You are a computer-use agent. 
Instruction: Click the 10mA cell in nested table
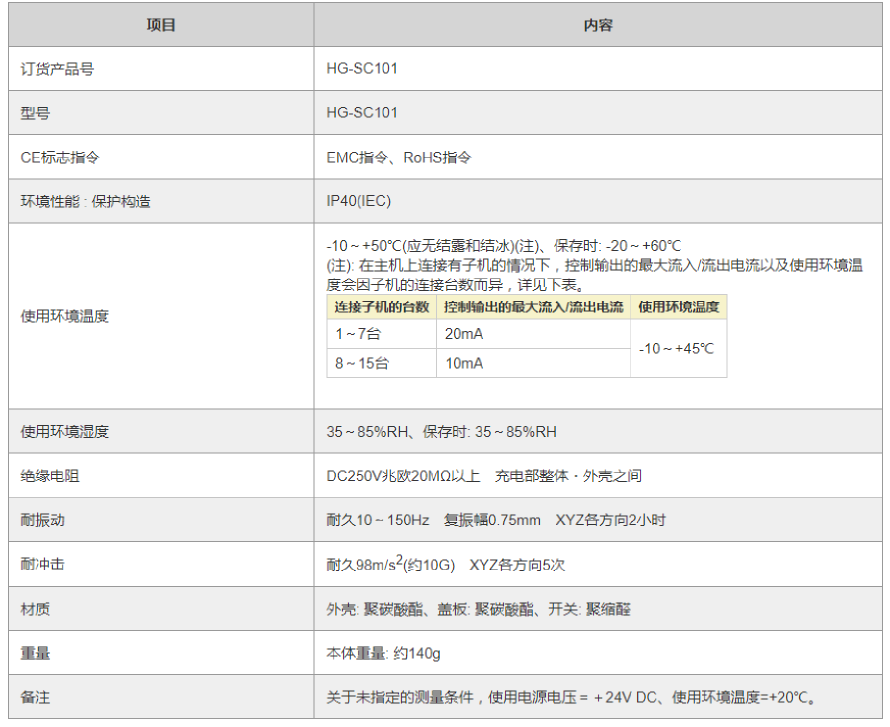point(464,363)
